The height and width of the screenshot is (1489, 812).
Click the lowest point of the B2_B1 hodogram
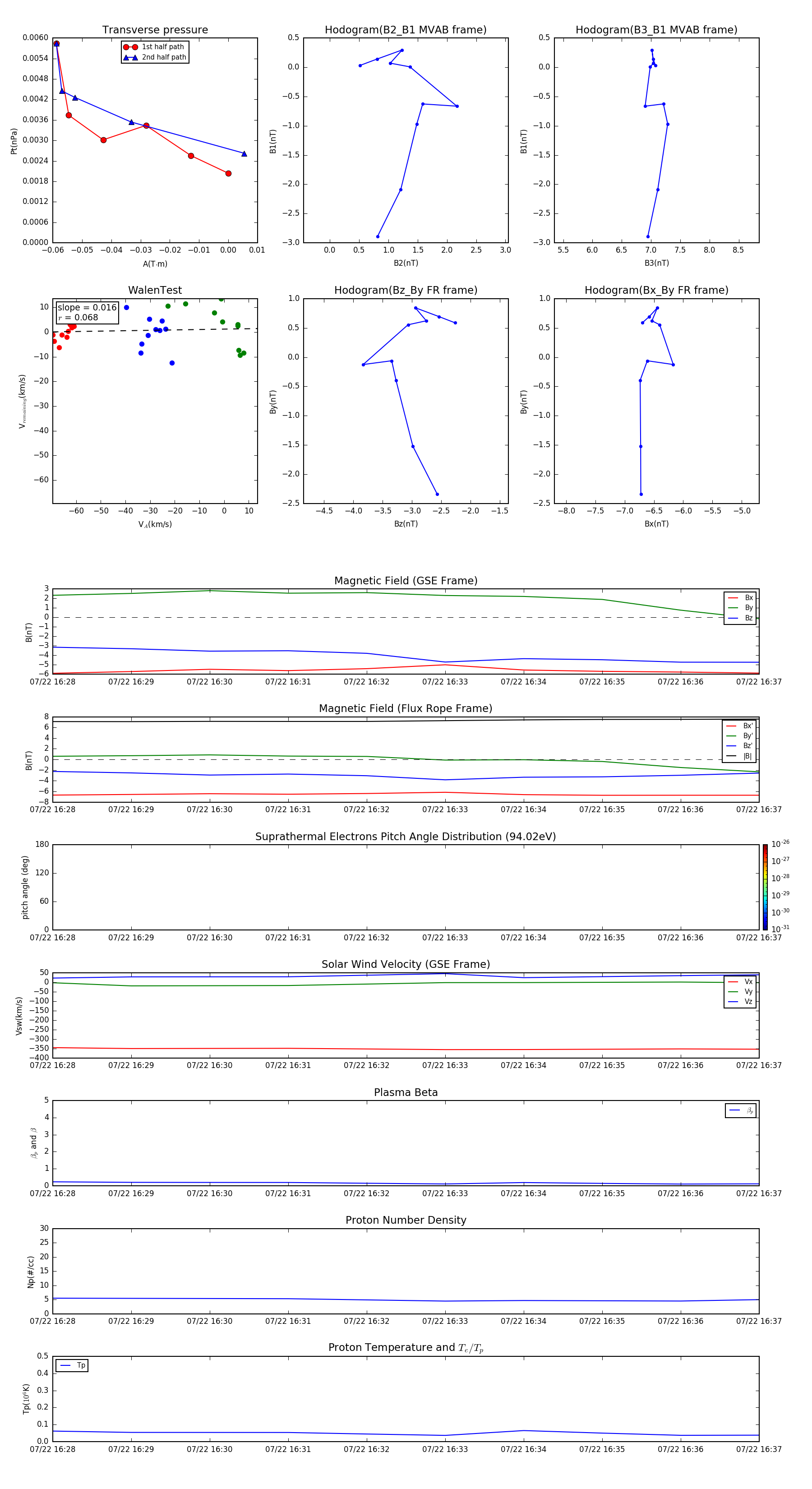click(378, 236)
